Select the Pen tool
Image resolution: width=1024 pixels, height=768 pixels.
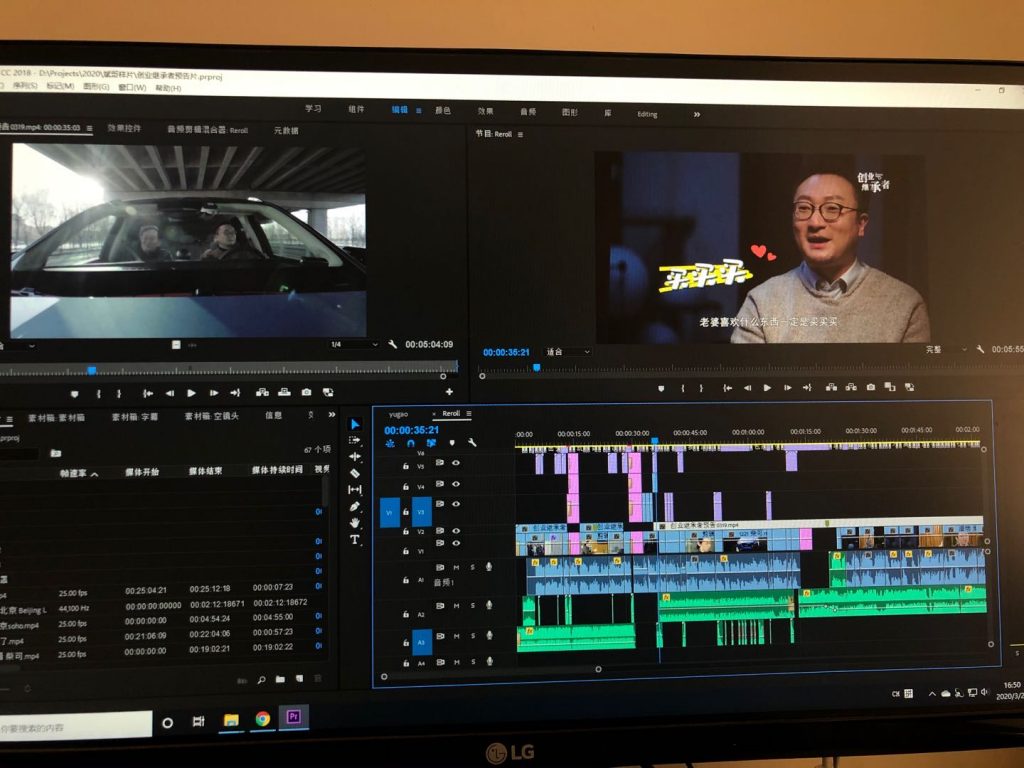[355, 506]
